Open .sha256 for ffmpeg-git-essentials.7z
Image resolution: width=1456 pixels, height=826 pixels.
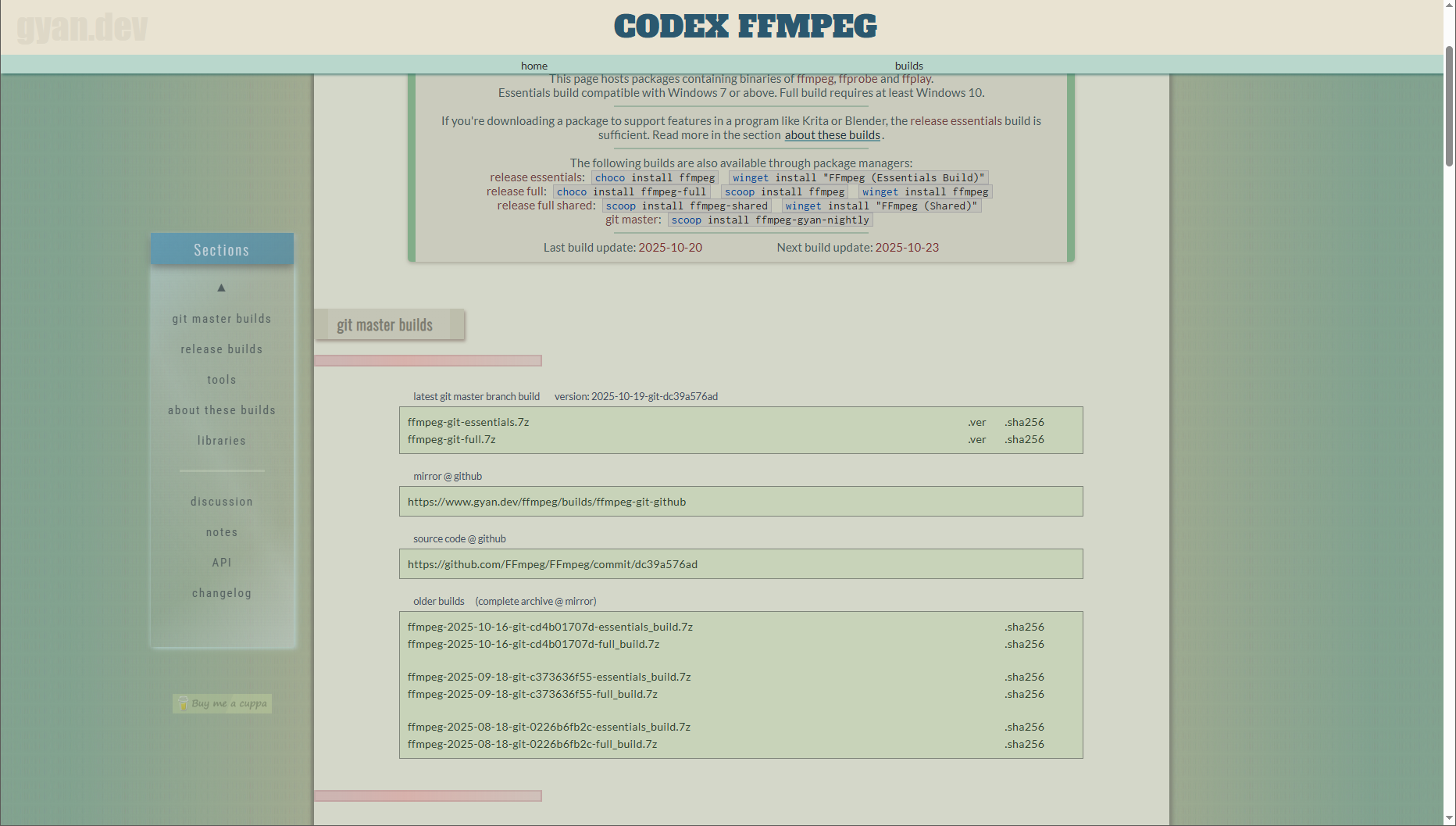(1025, 422)
